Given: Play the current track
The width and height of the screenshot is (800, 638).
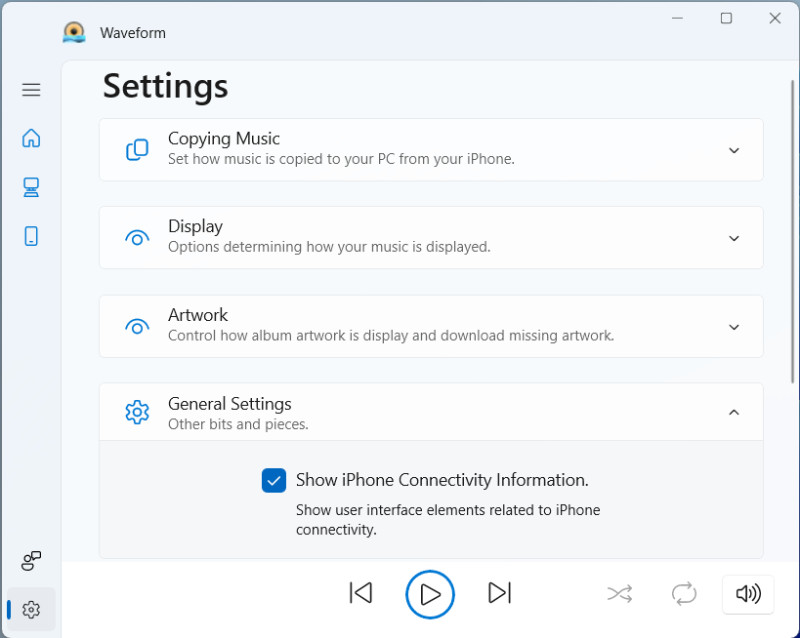Looking at the screenshot, I should point(430,594).
